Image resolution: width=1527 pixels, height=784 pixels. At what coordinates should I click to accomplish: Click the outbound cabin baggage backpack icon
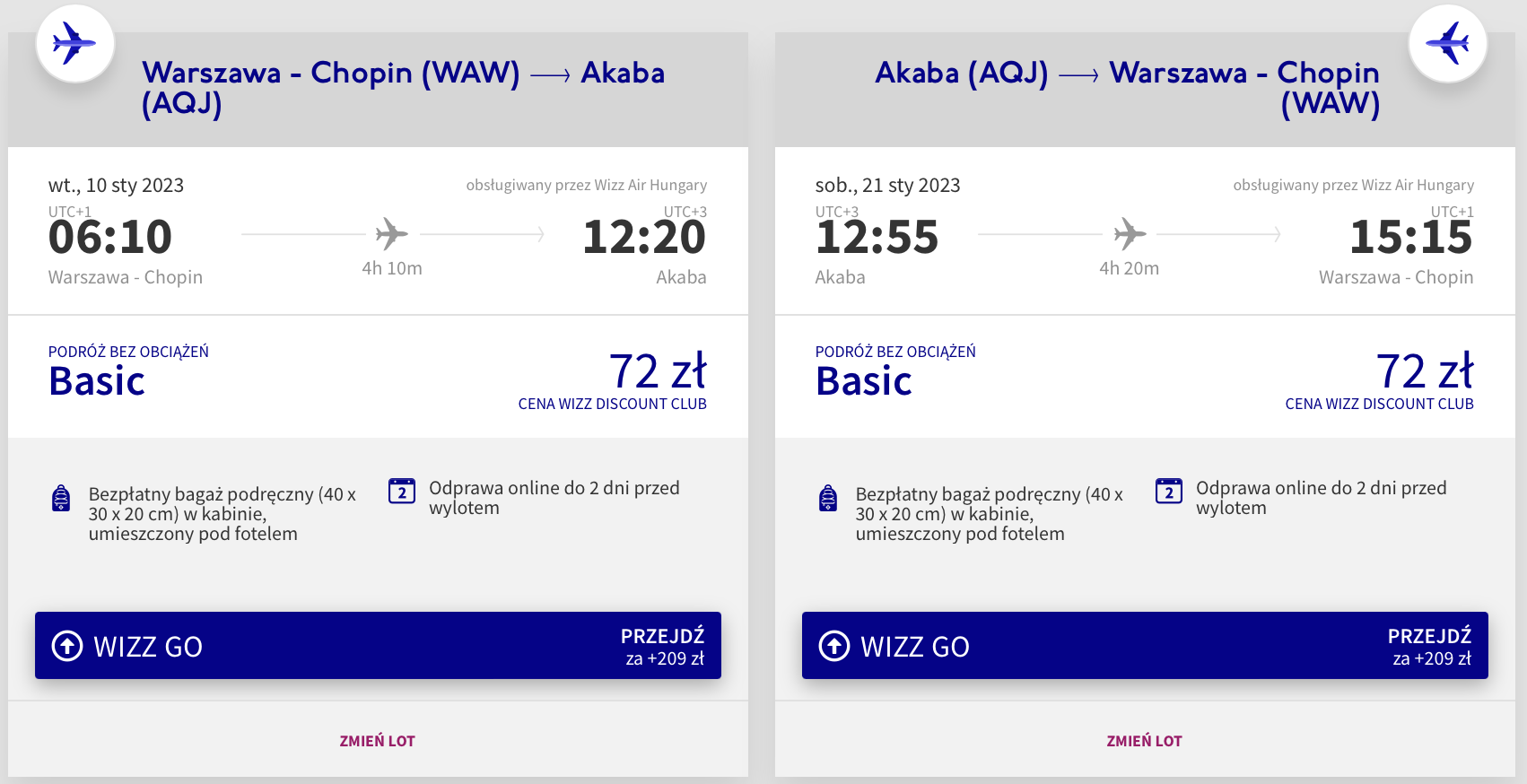point(61,498)
